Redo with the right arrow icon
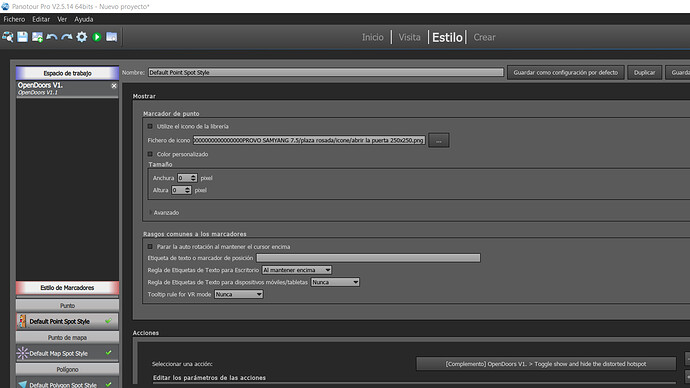This screenshot has width=690, height=388. point(67,37)
